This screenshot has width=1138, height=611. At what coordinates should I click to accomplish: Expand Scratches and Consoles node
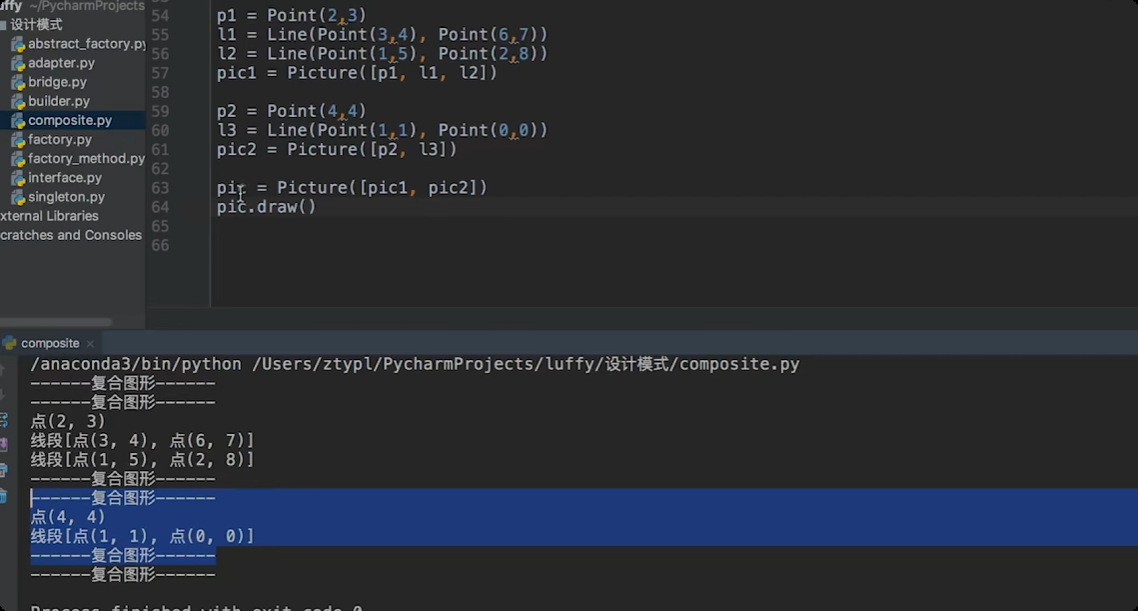[70, 235]
